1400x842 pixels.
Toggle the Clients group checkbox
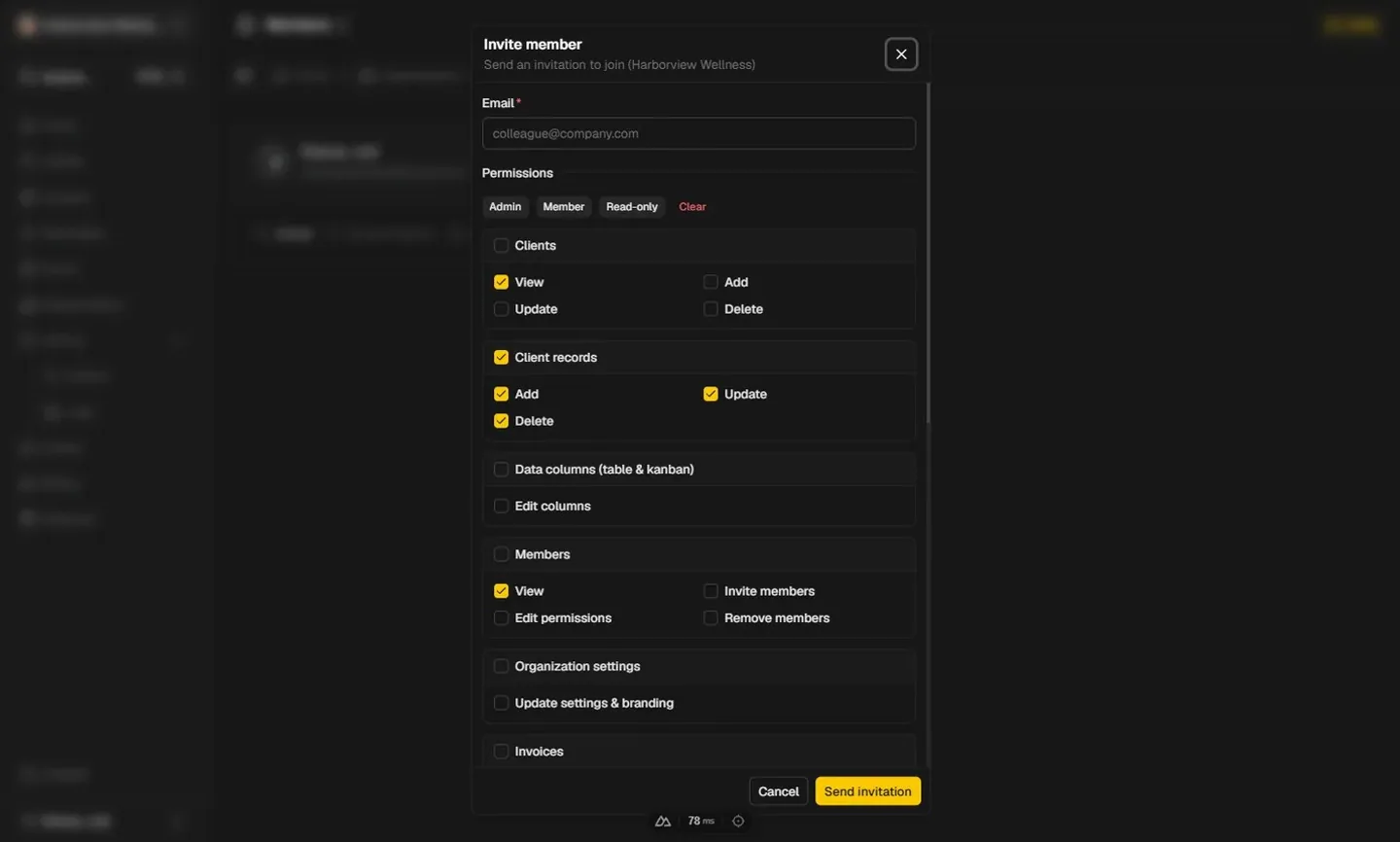click(x=501, y=246)
